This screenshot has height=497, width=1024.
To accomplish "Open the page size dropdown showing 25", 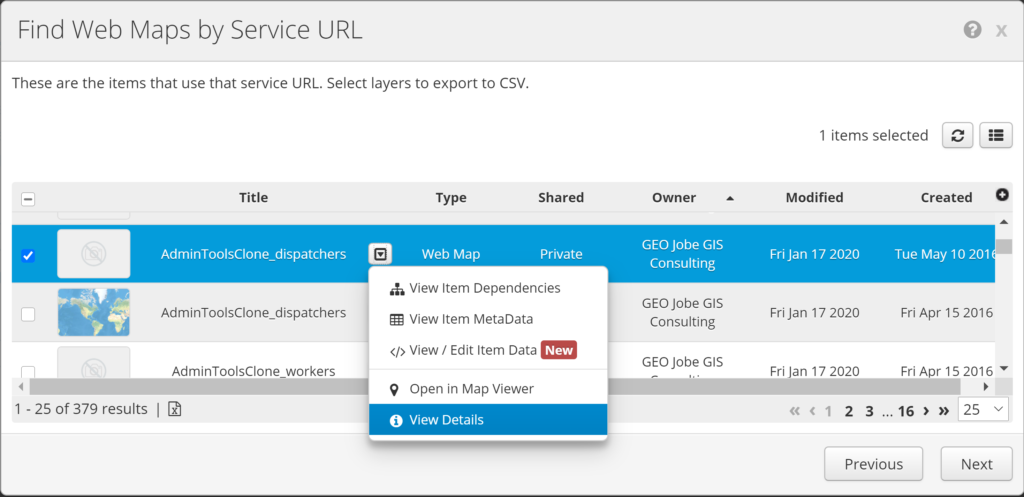I will coord(983,409).
